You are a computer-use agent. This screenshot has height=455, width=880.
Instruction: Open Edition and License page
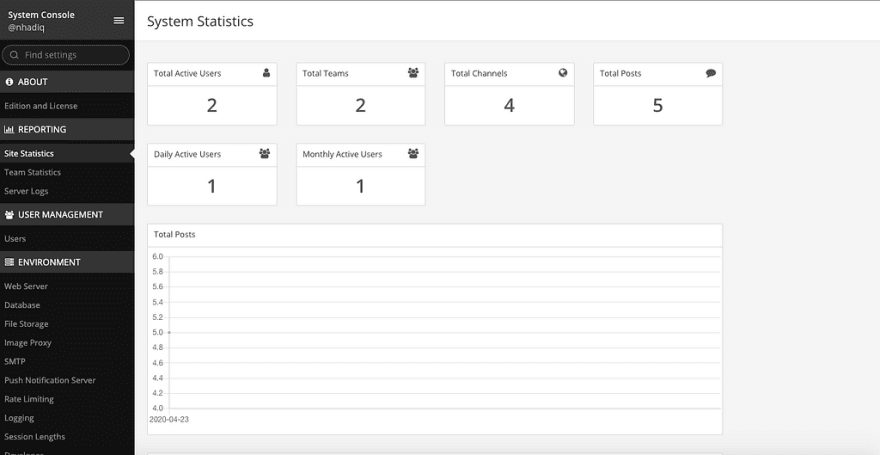coord(41,106)
